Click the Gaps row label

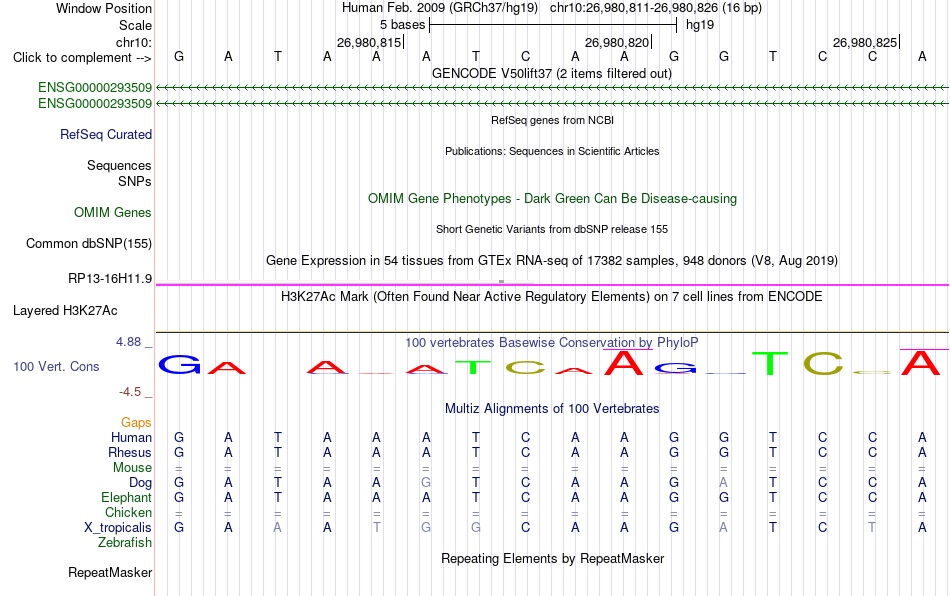(x=136, y=422)
